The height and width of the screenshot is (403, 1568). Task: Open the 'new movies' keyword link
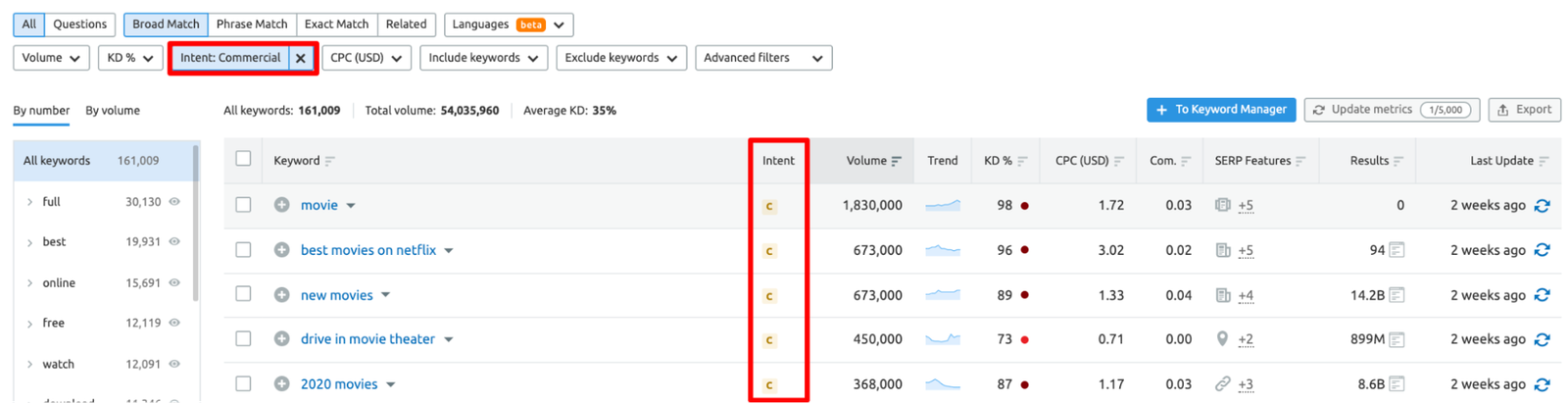tap(336, 295)
